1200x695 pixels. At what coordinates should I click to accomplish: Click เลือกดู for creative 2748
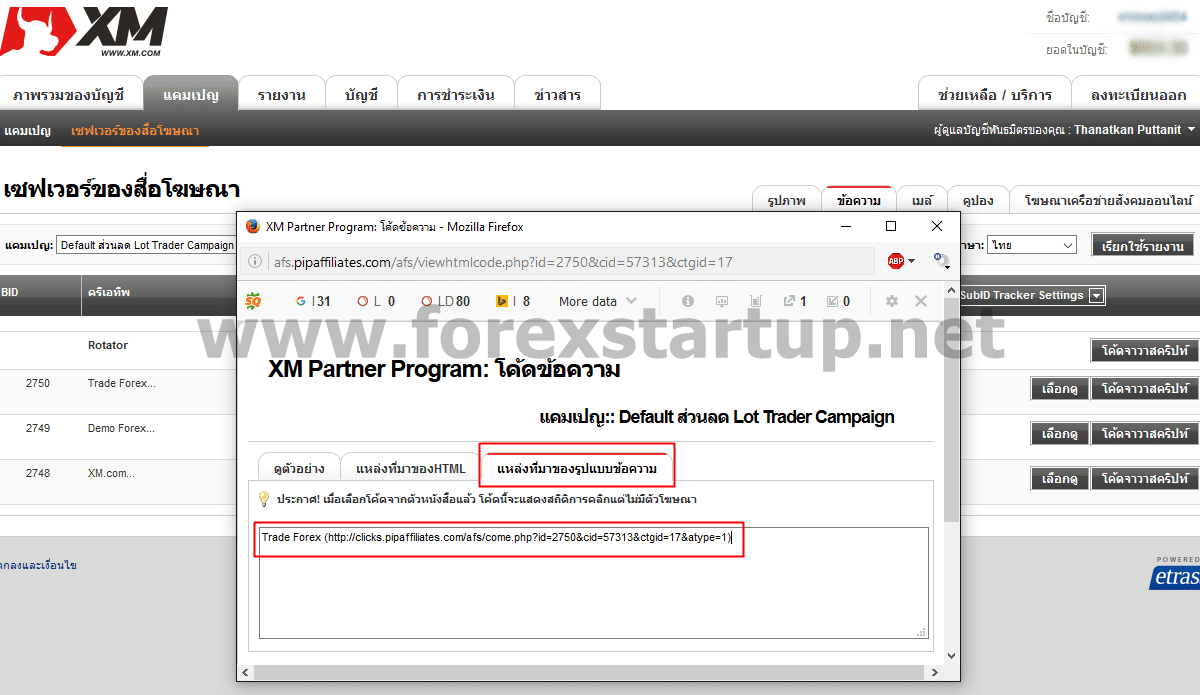click(x=1059, y=479)
